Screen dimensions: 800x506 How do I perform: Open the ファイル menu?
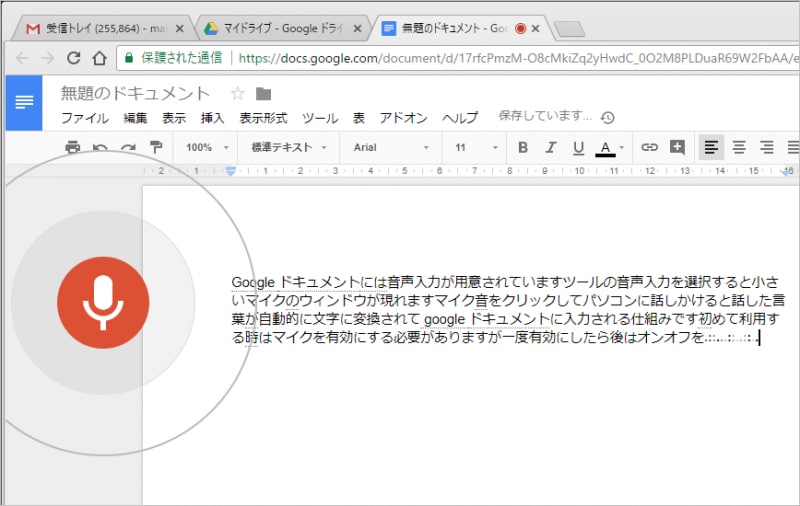(85, 118)
